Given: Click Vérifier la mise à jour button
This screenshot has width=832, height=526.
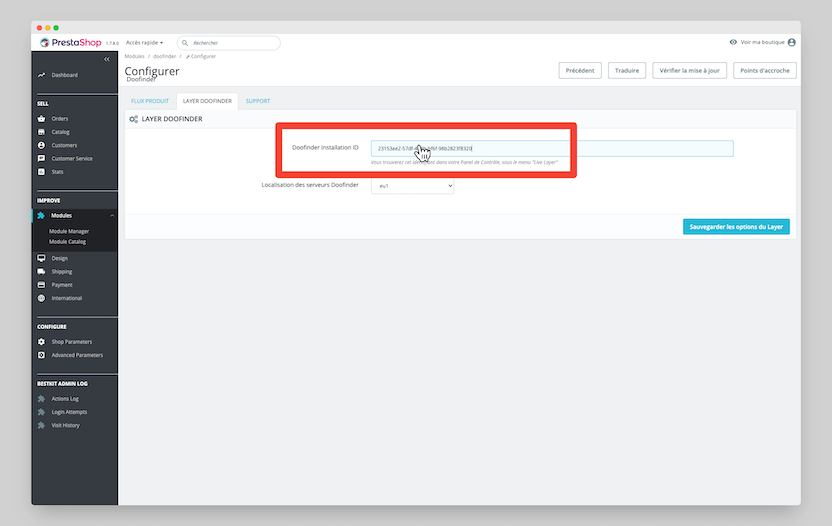Looking at the screenshot, I should 689,71.
